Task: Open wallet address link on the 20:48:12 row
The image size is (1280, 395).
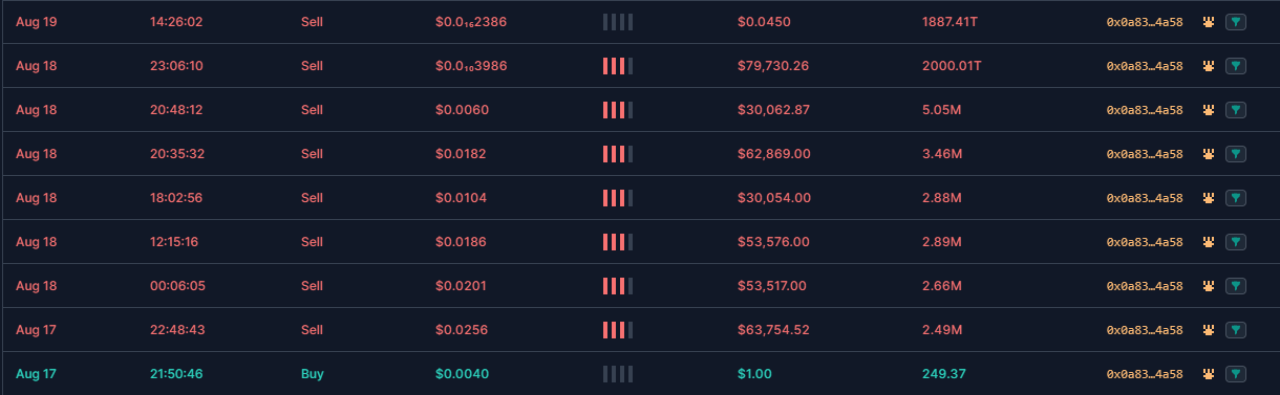Action: 1144,110
